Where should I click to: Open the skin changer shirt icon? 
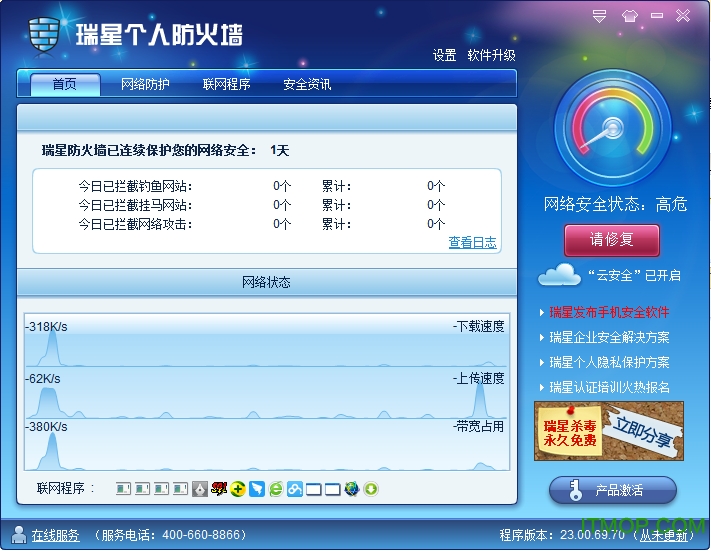(x=629, y=16)
